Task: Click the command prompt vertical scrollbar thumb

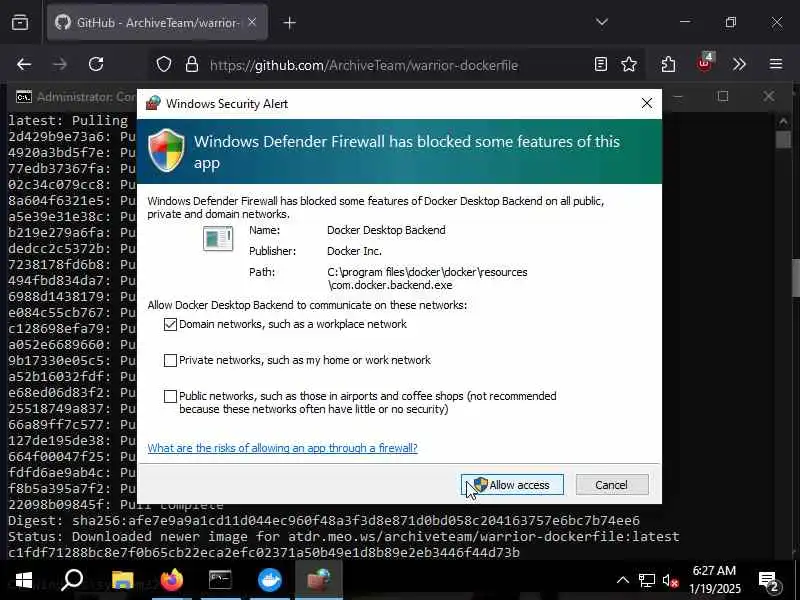Action: point(783,139)
